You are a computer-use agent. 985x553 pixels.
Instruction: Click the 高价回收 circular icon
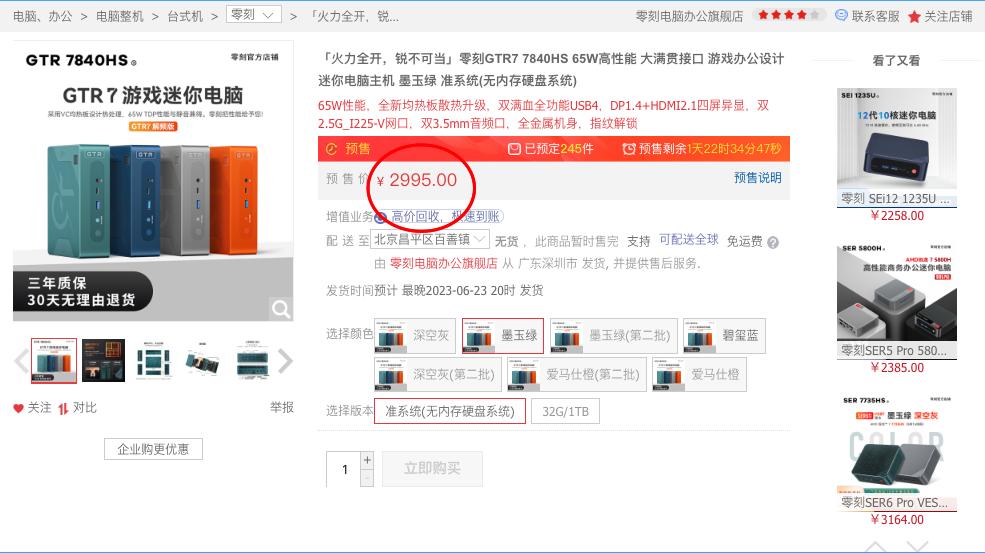pos(380,217)
